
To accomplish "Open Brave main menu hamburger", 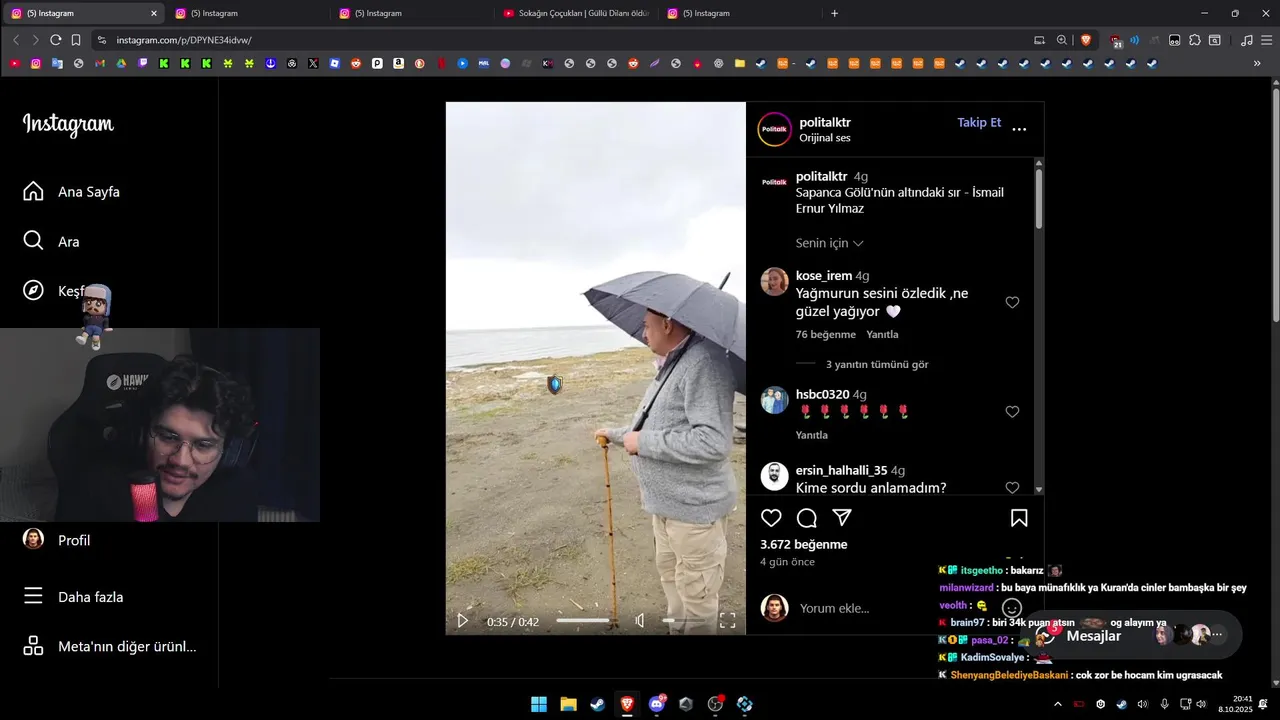I will pos(1266,40).
